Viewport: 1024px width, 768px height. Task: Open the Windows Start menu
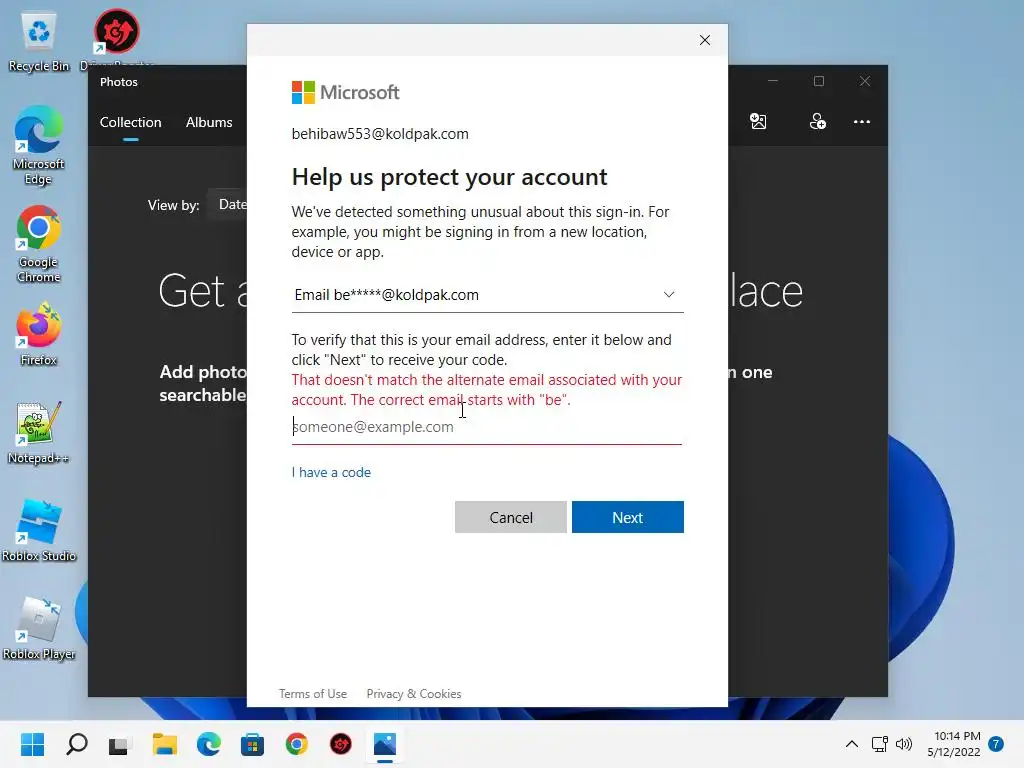pyautogui.click(x=33, y=744)
